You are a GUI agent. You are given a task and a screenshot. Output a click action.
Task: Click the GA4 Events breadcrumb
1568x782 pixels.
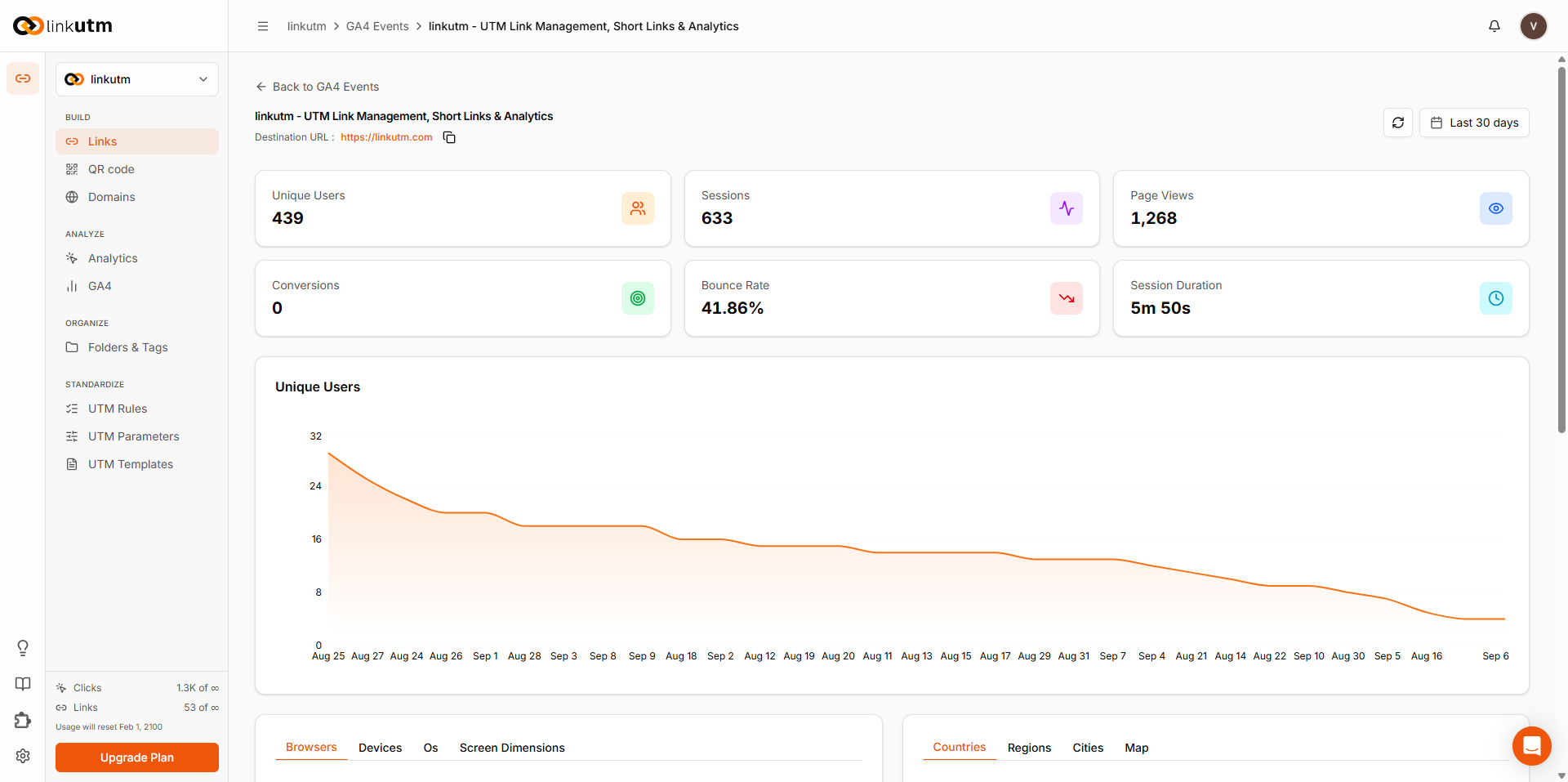(x=377, y=26)
